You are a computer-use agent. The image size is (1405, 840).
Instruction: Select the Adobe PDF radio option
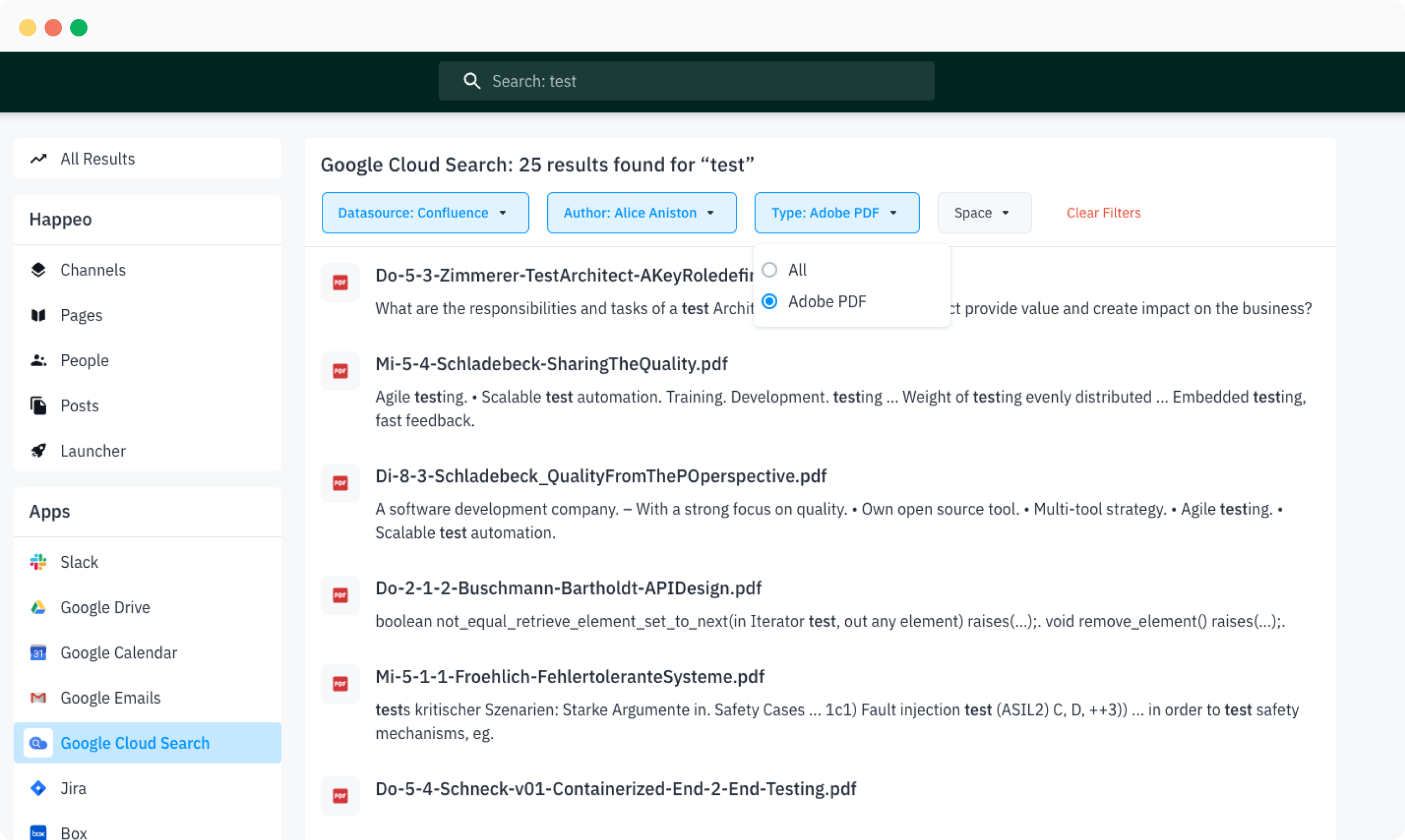click(769, 302)
